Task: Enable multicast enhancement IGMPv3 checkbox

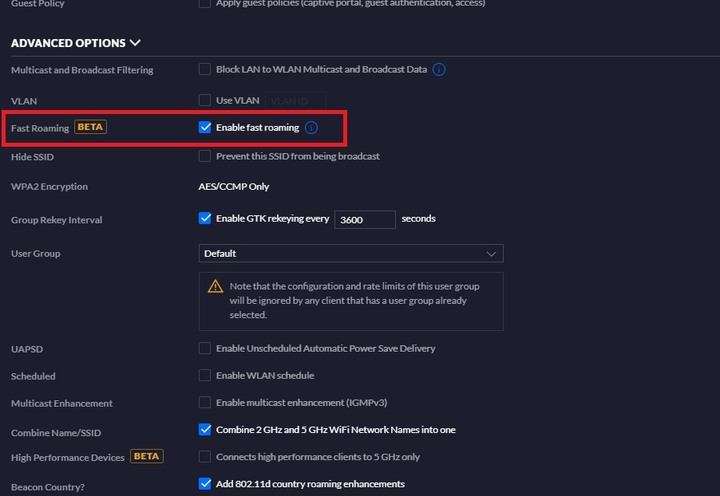Action: (205, 402)
